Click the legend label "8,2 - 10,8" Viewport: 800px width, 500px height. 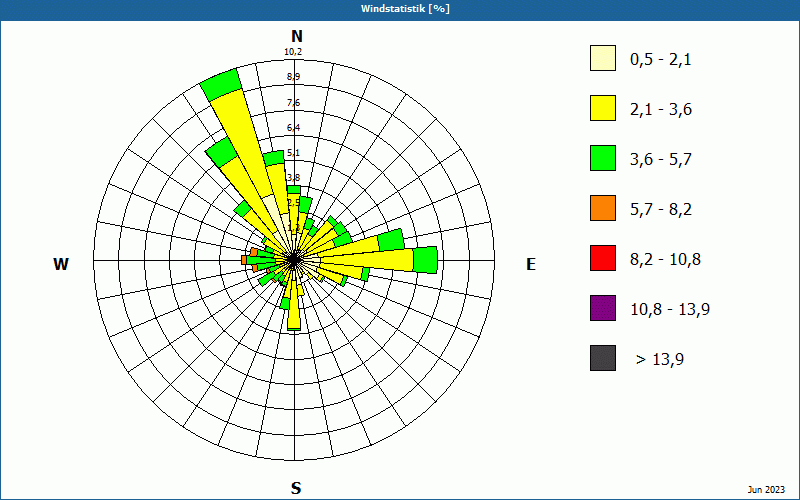point(665,260)
